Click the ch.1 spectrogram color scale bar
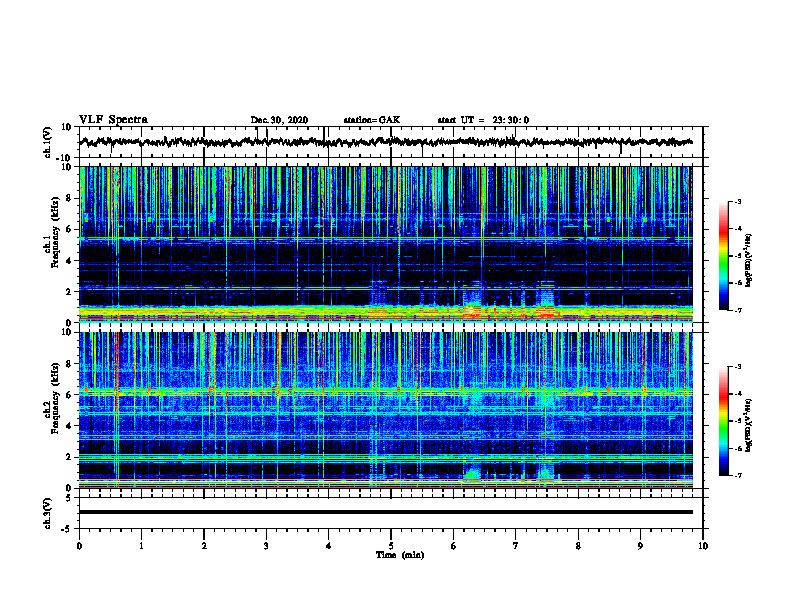This screenshot has width=792, height=612. [x=723, y=256]
